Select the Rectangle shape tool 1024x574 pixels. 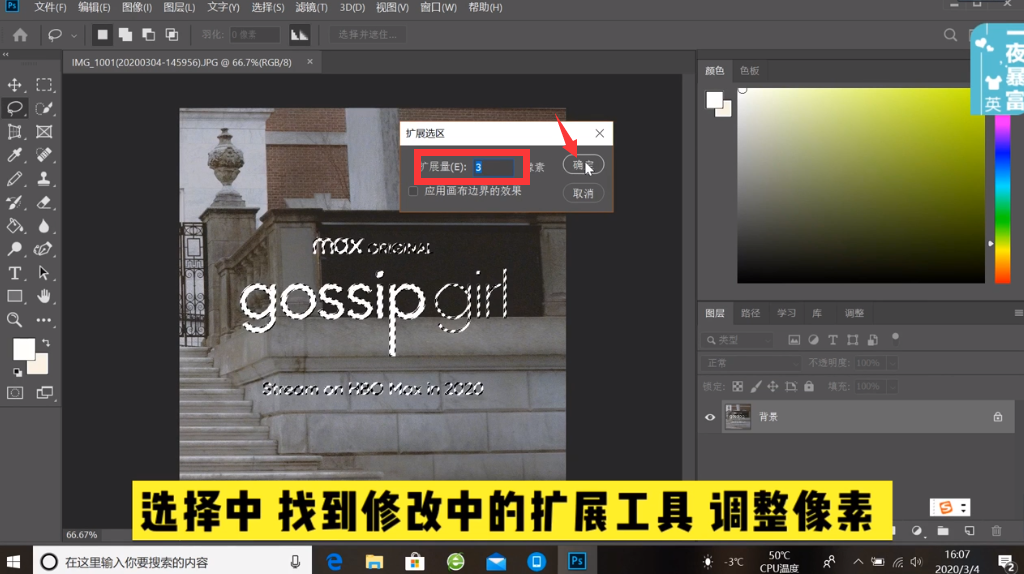(14, 296)
